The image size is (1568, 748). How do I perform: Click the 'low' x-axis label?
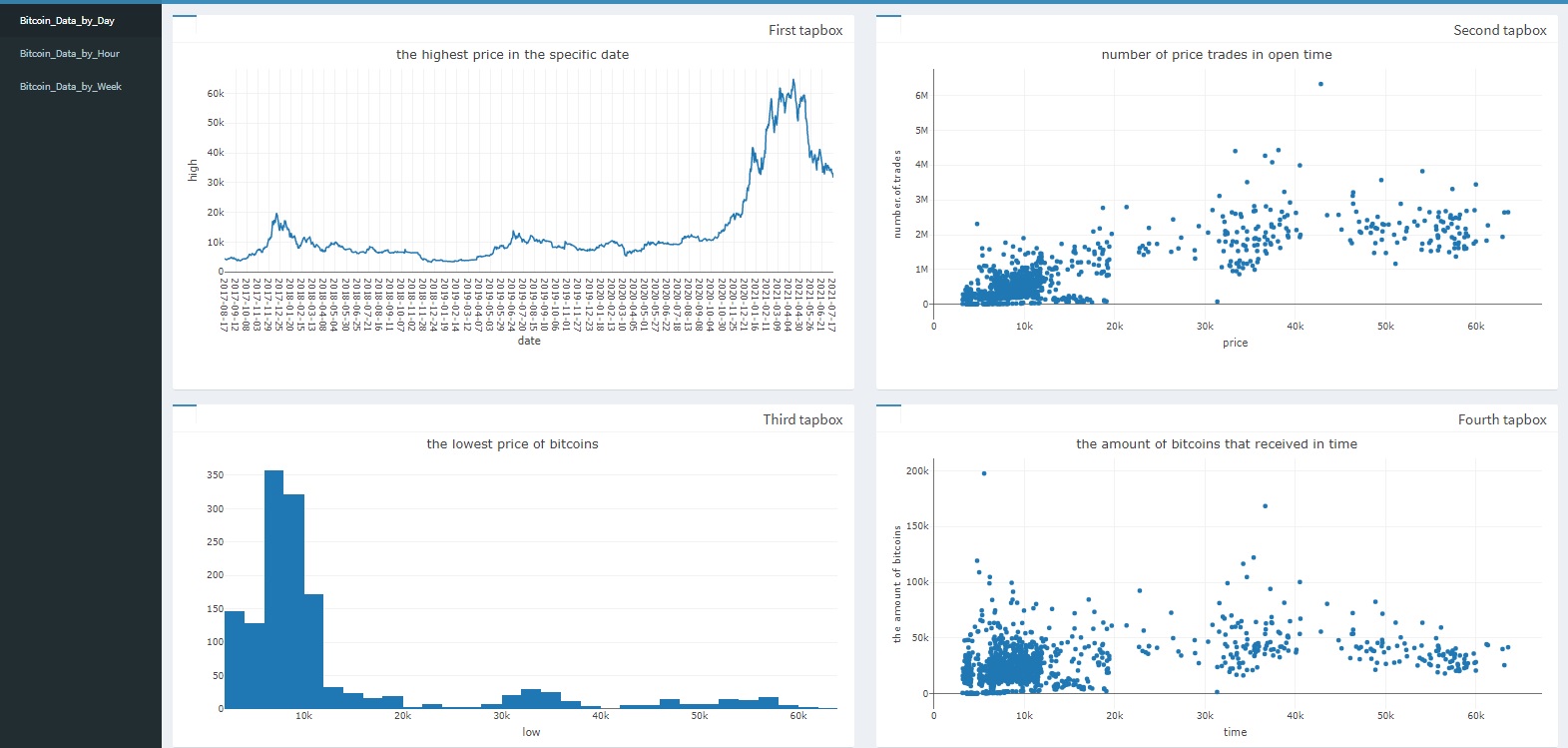(x=531, y=732)
